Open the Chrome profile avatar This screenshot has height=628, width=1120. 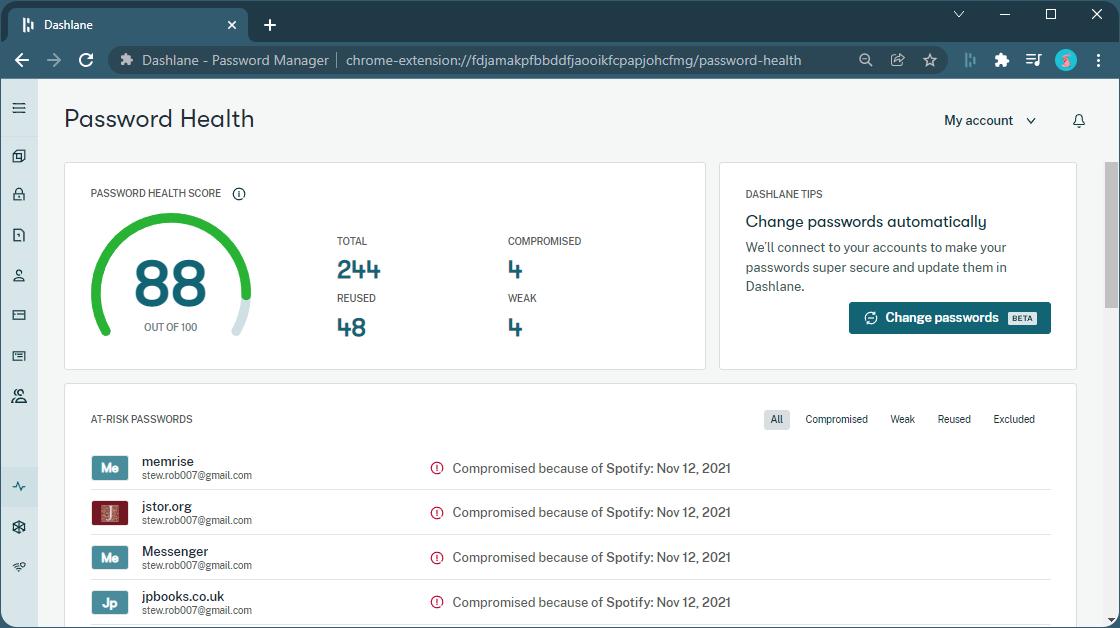[x=1066, y=60]
